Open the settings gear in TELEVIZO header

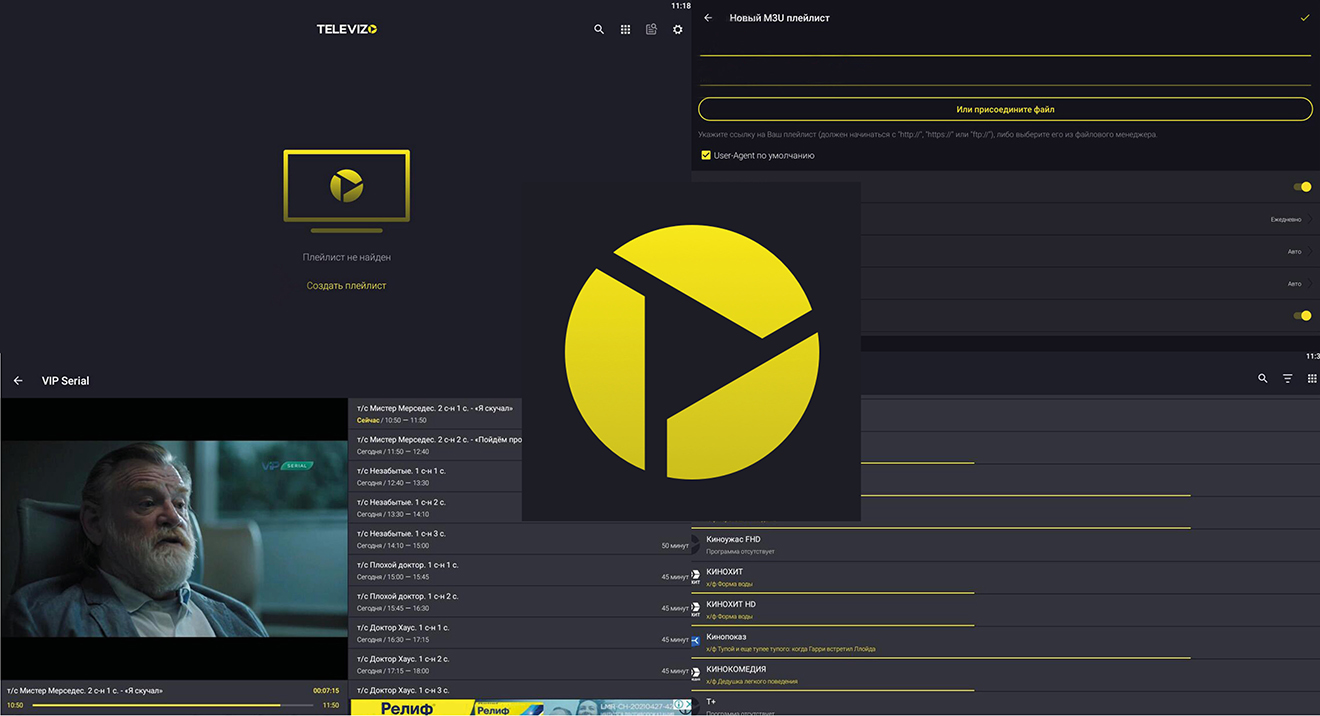[678, 30]
